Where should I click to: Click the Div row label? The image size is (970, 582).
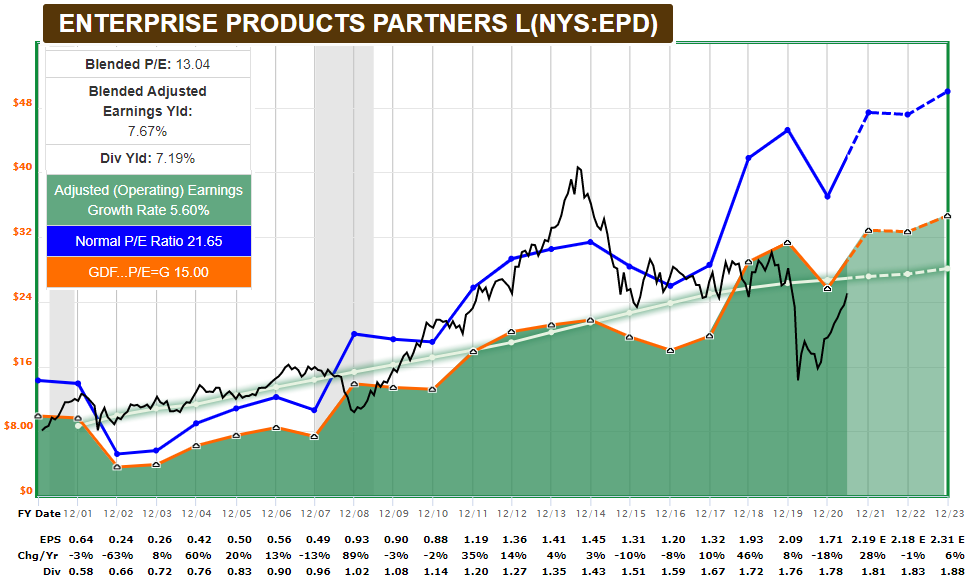tap(52, 571)
